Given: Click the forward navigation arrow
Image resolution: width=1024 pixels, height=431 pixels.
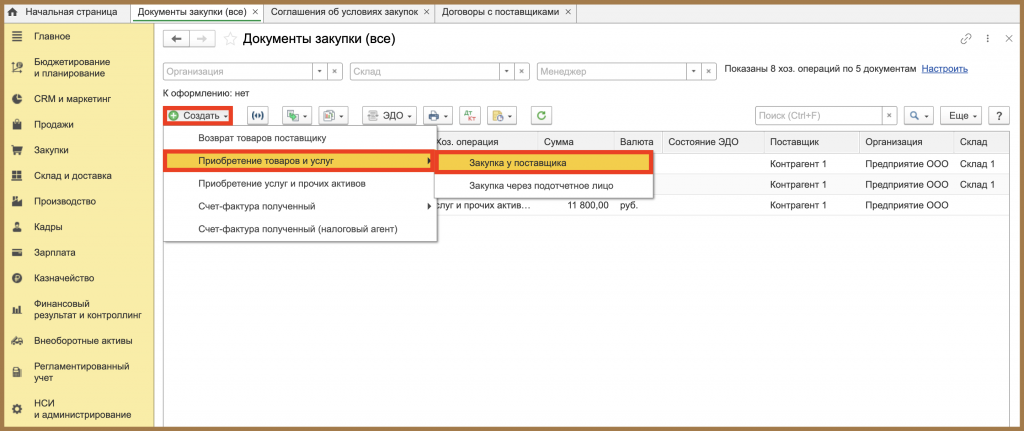Looking at the screenshot, I should 202,39.
